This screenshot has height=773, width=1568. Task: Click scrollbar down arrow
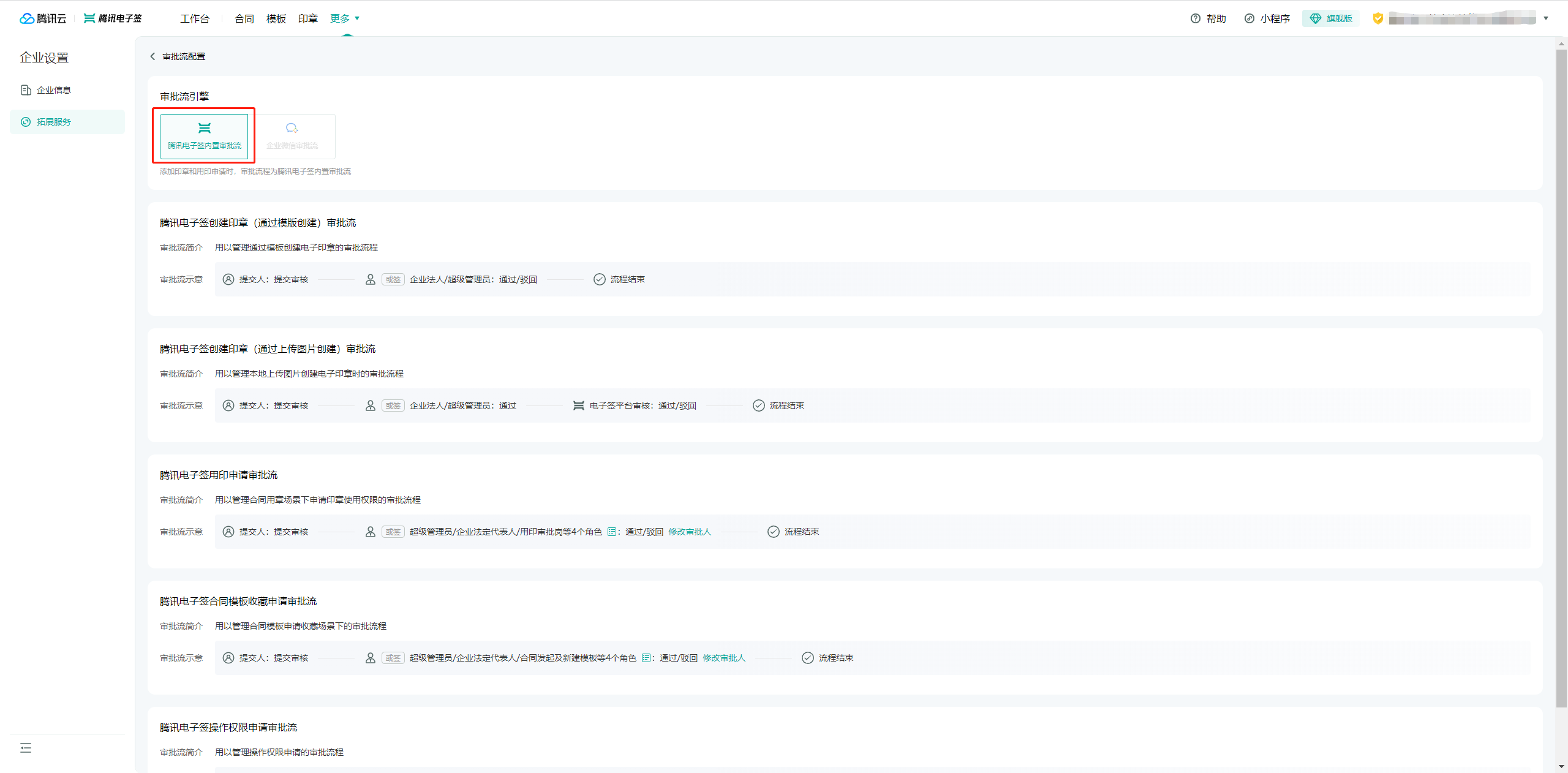tap(1561, 766)
